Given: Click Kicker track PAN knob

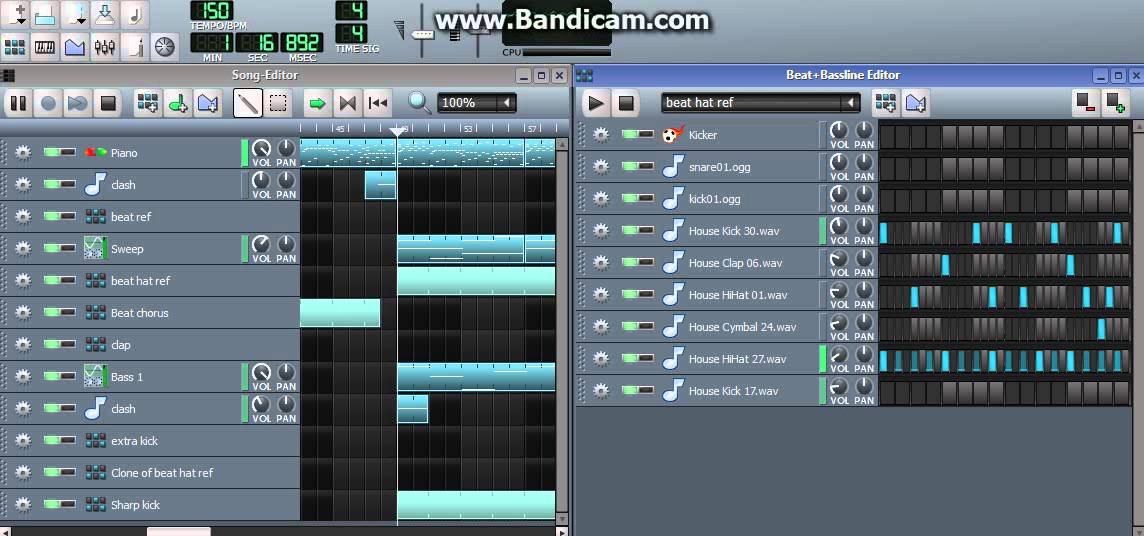Looking at the screenshot, I should click(x=864, y=131).
